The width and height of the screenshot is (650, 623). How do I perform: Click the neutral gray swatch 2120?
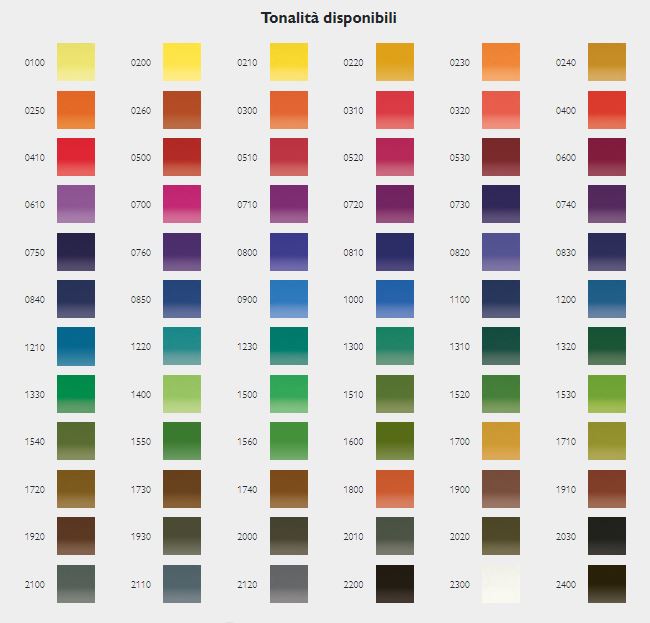tap(289, 584)
